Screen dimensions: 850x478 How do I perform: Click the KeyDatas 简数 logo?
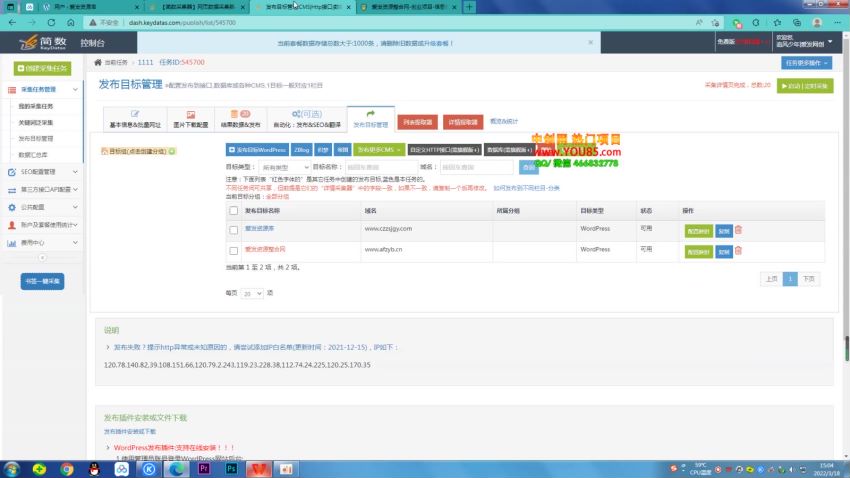[43, 42]
